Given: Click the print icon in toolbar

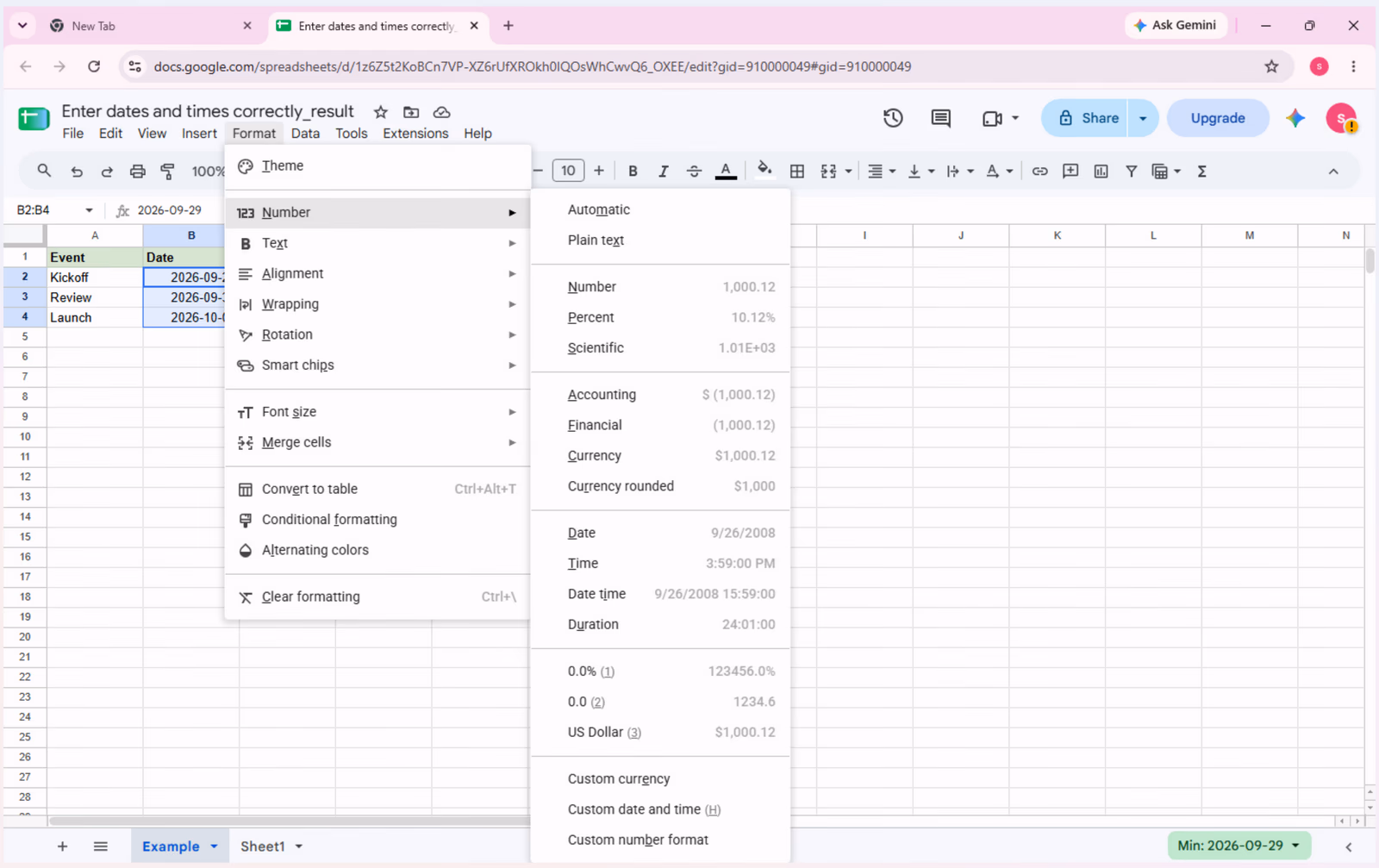Looking at the screenshot, I should 137,172.
